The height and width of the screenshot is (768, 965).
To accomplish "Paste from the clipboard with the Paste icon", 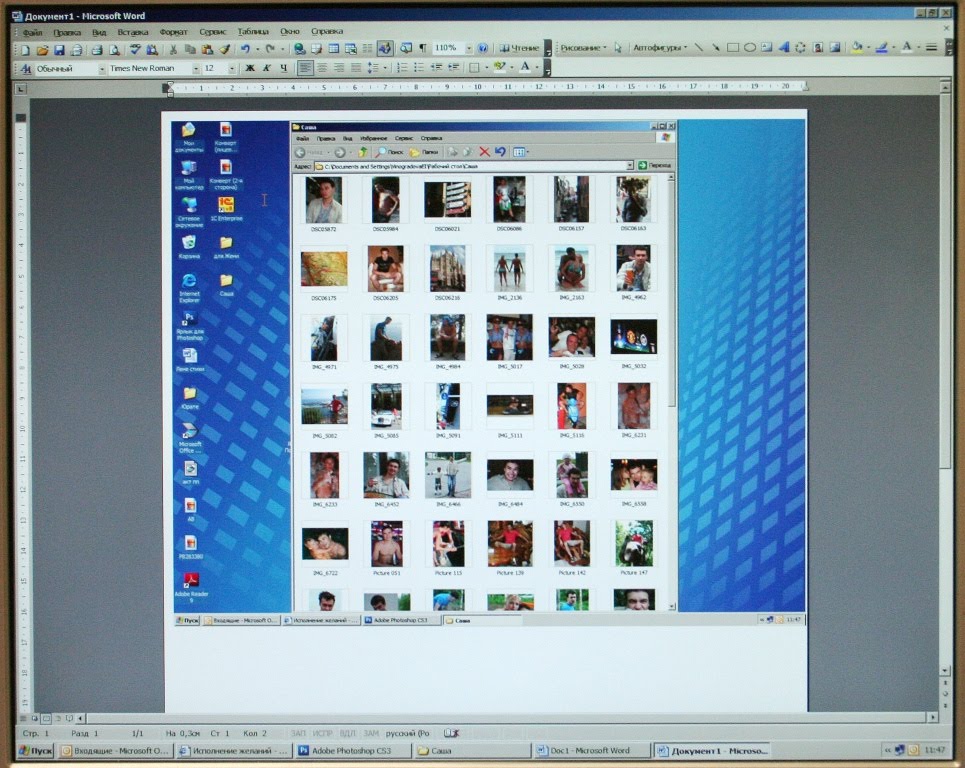I will [x=207, y=49].
